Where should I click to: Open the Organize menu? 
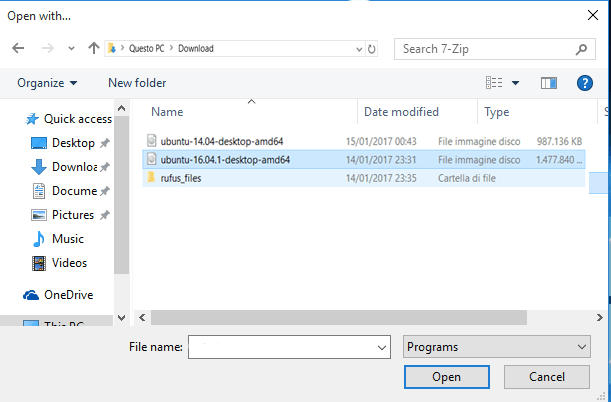(47, 83)
